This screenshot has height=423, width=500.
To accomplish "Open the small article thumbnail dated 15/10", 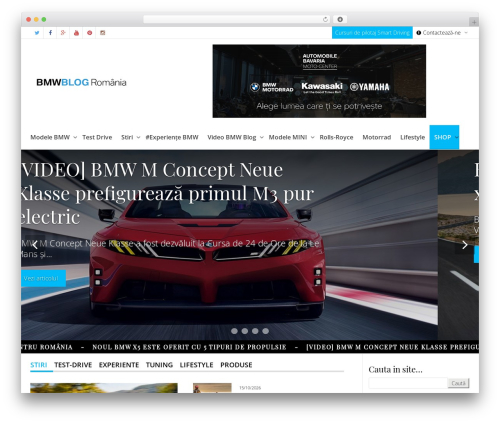I will coord(212,388).
